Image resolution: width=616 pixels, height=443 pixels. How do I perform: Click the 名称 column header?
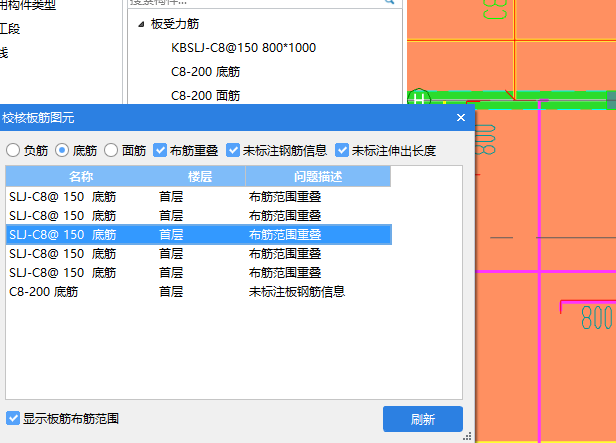pos(81,176)
